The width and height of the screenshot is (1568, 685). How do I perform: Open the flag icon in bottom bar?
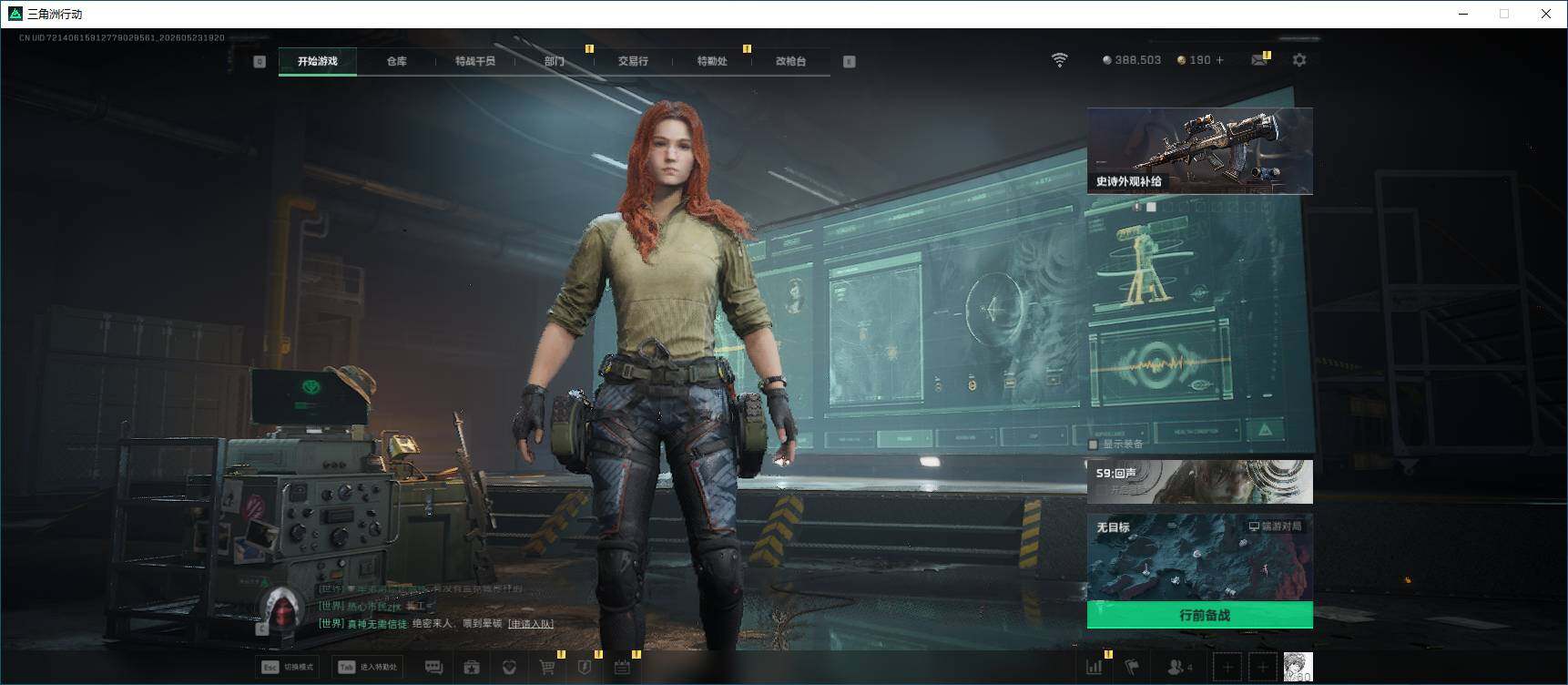pos(1132,668)
